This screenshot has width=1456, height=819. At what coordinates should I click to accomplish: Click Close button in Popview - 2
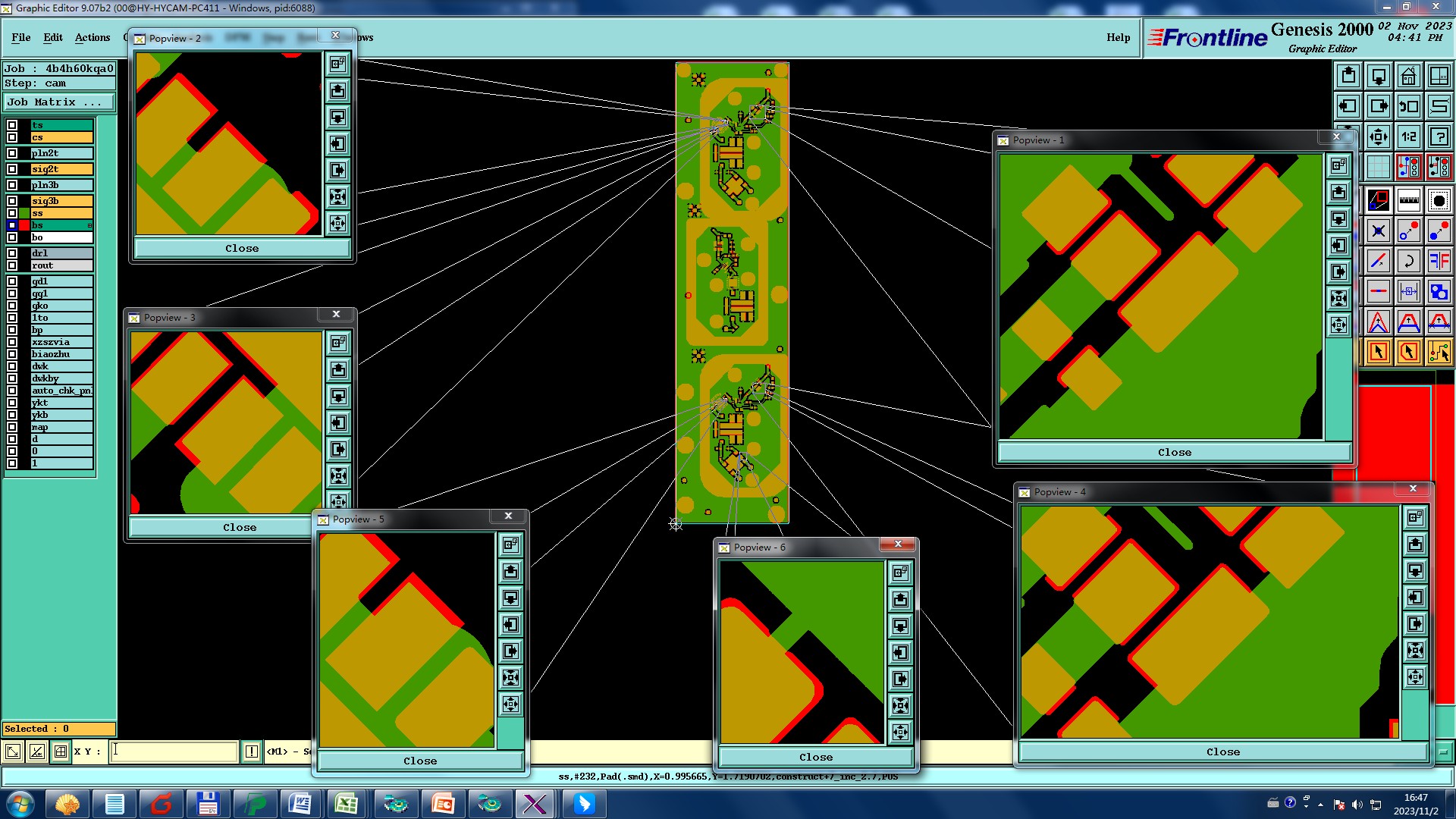[242, 248]
